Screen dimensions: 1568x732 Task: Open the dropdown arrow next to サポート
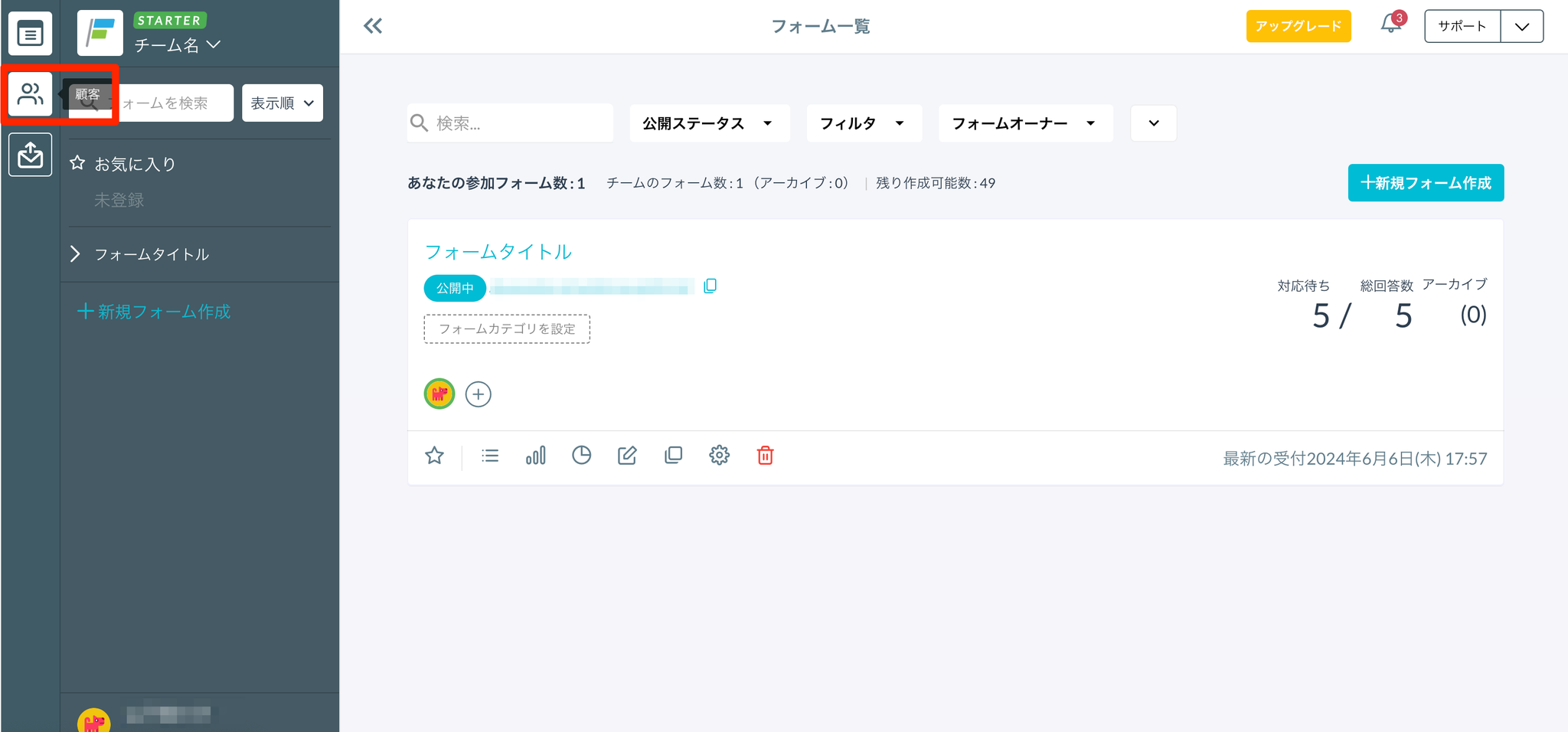pos(1522,26)
